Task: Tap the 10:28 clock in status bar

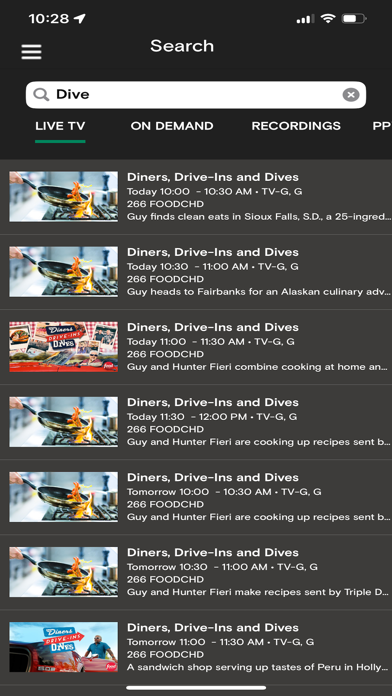Action: (x=49, y=19)
